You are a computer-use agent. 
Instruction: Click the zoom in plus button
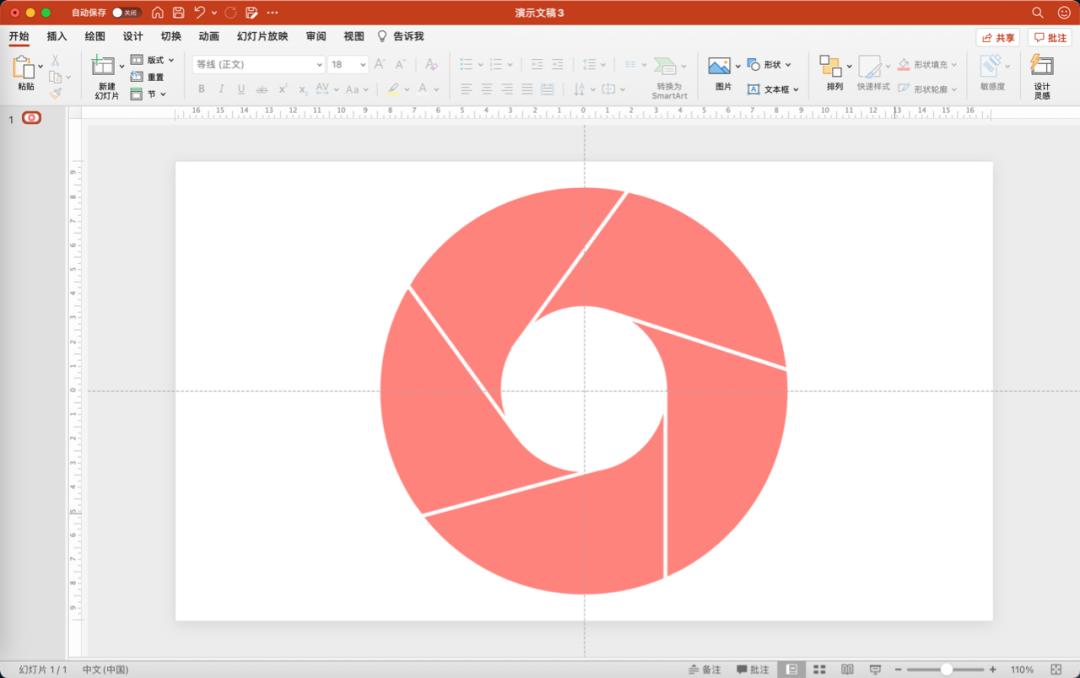pyautogui.click(x=993, y=669)
